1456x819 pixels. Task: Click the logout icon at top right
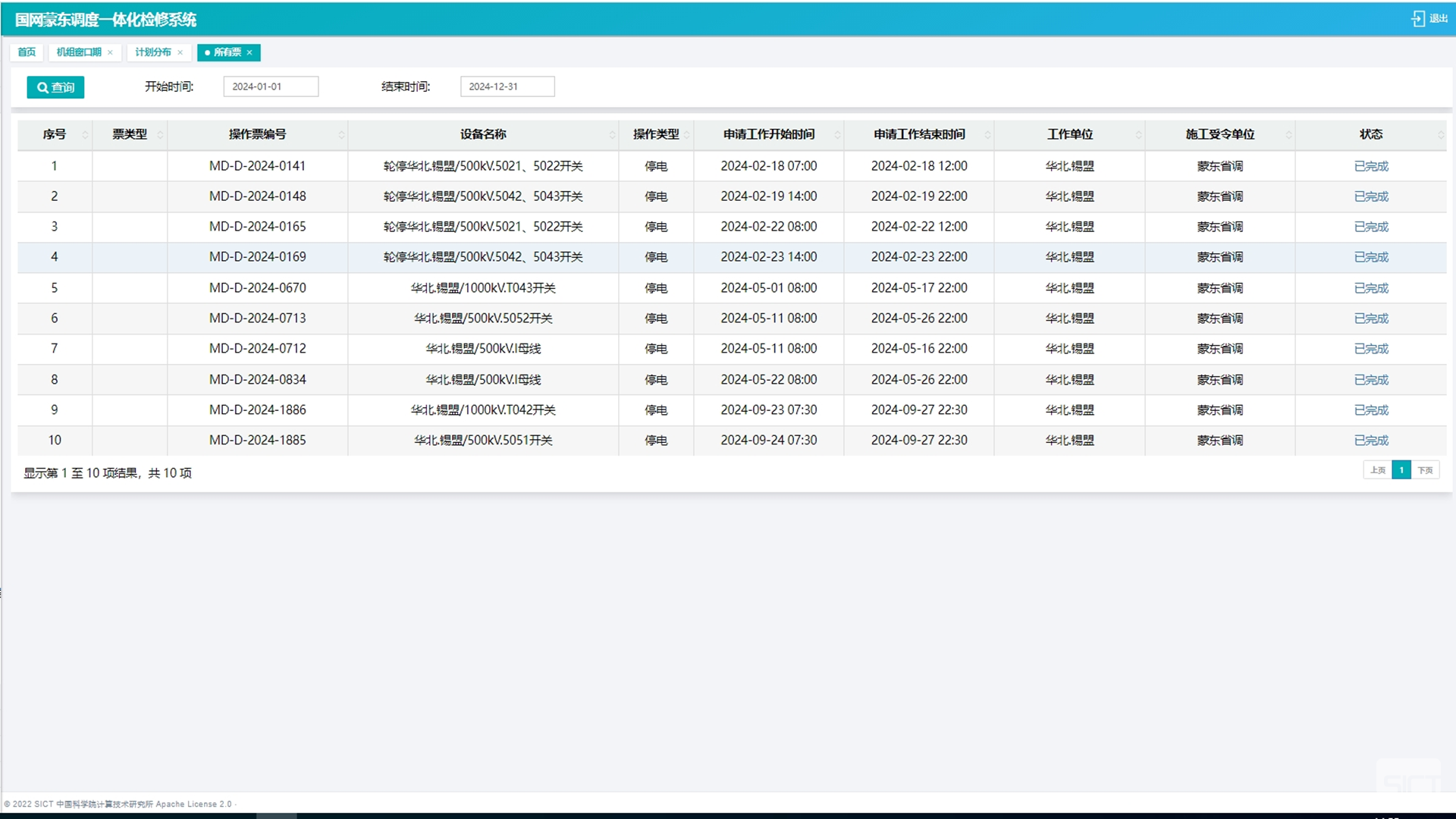(1417, 19)
